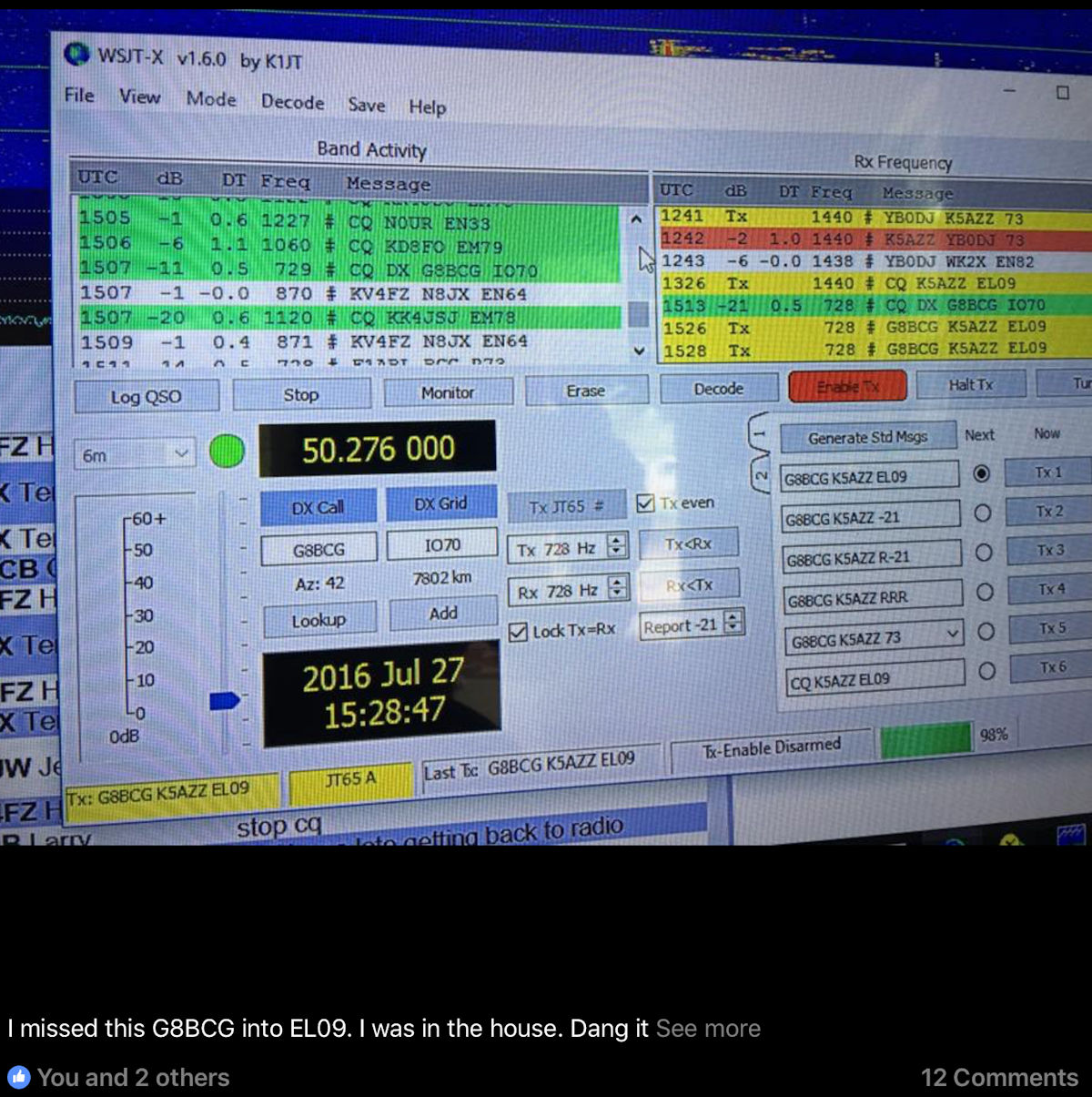Open the 12 Comments link
Image resolution: width=1092 pixels, height=1097 pixels.
pos(999,1078)
